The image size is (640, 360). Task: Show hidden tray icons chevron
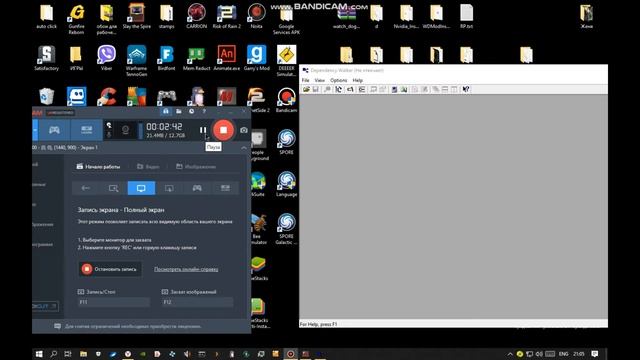click(x=510, y=354)
